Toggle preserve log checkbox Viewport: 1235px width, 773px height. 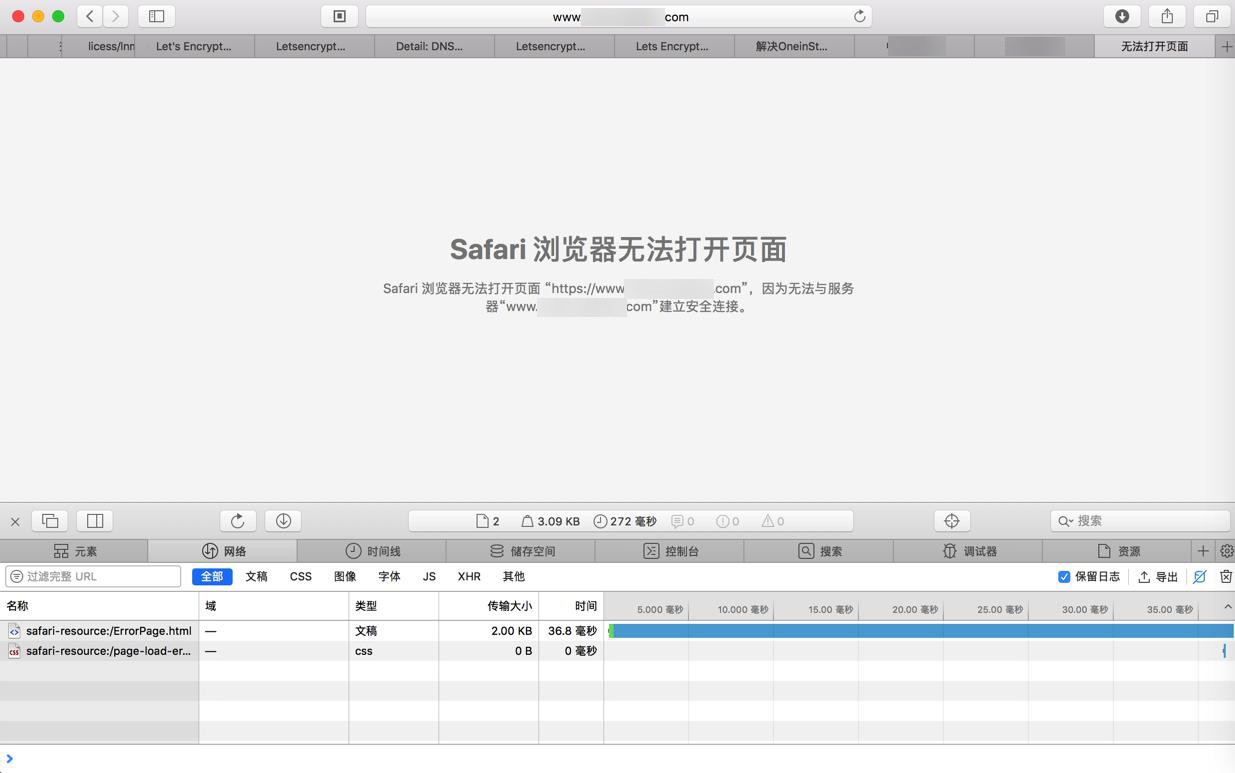point(1064,577)
